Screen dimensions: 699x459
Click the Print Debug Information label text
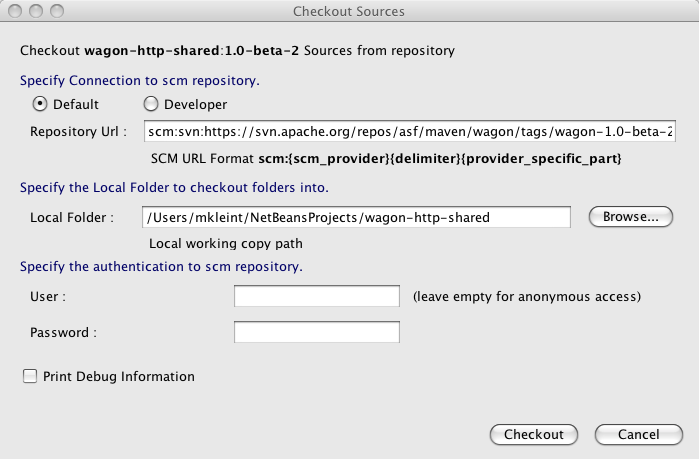click(x=117, y=377)
